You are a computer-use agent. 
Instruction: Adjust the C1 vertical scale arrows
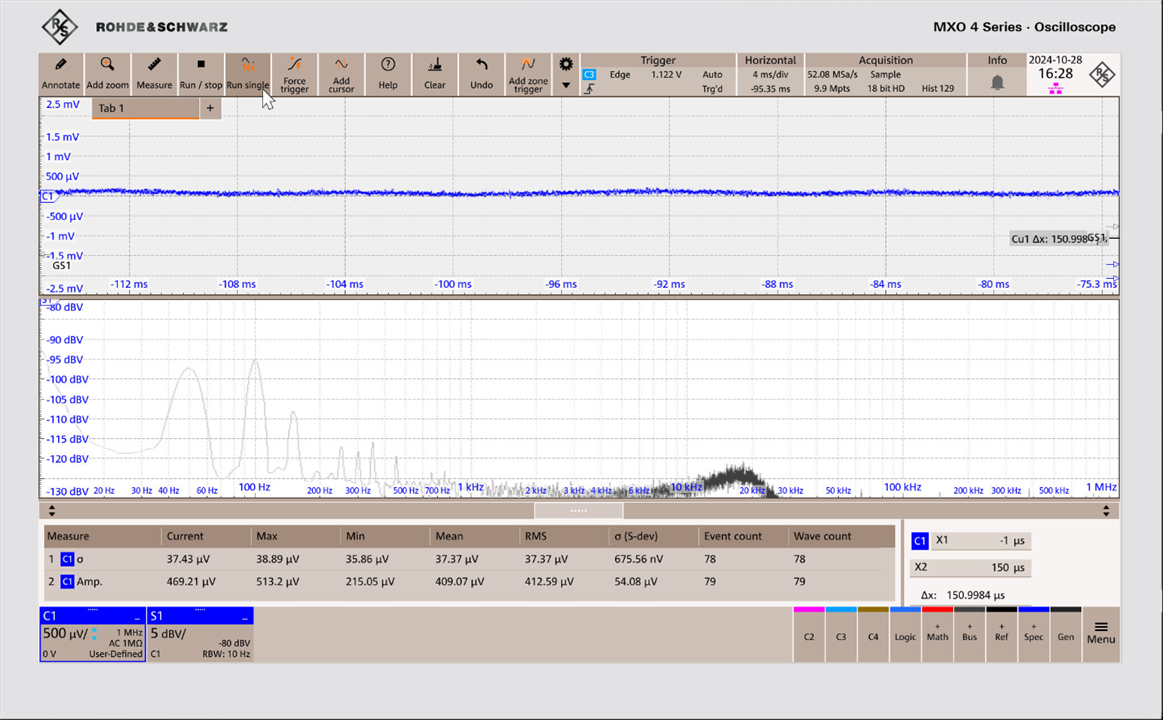click(x=94, y=634)
